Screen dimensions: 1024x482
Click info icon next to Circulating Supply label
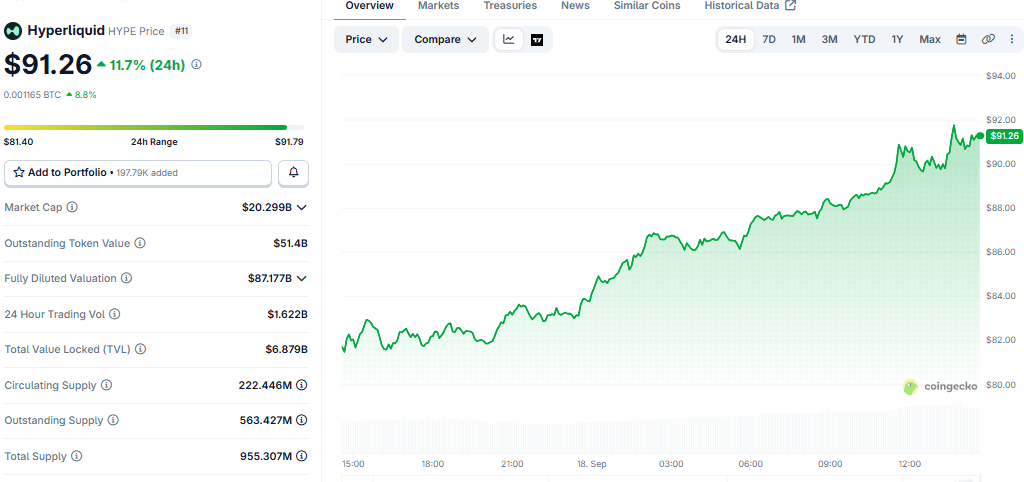pos(106,385)
